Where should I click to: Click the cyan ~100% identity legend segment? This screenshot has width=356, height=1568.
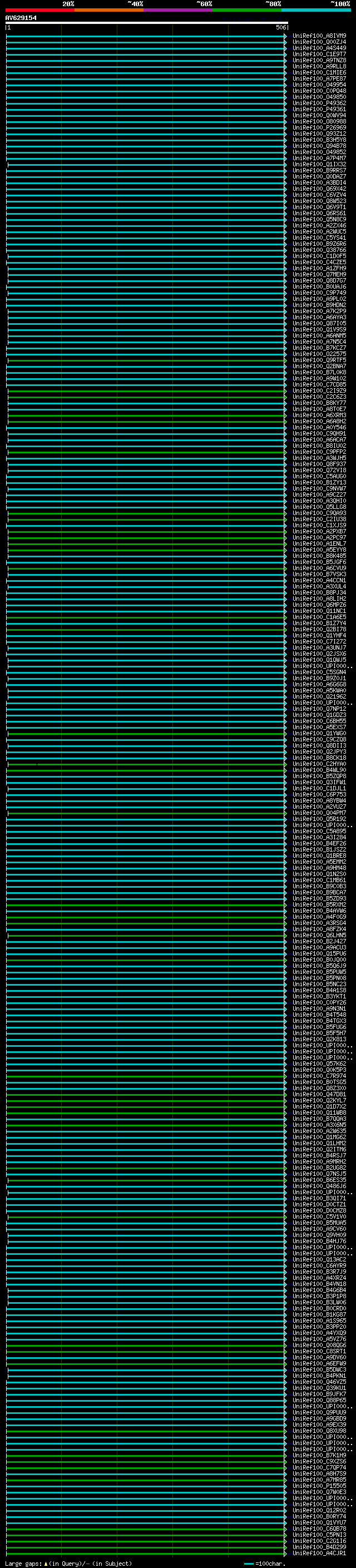(315, 10)
